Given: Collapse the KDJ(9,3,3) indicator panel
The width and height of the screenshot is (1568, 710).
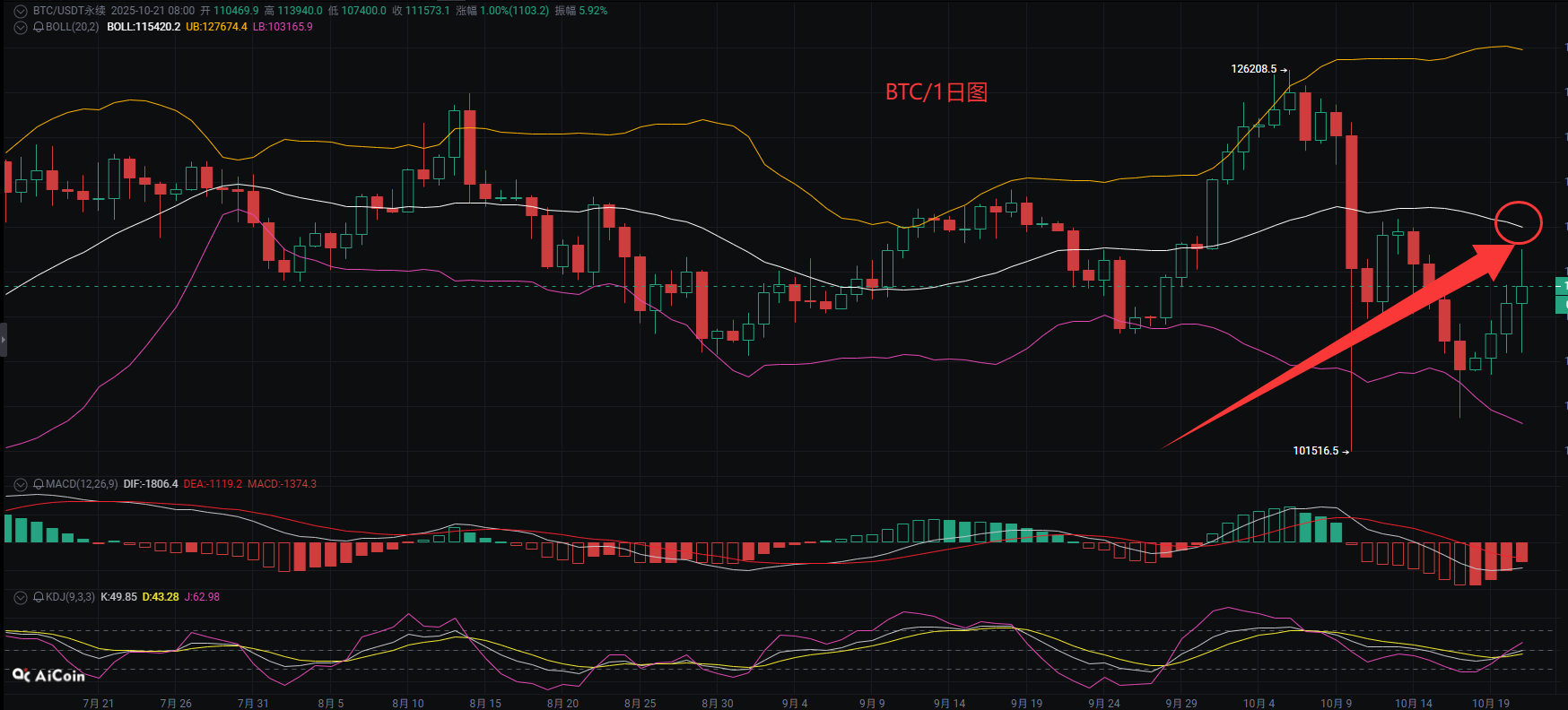Looking at the screenshot, I should (20, 597).
